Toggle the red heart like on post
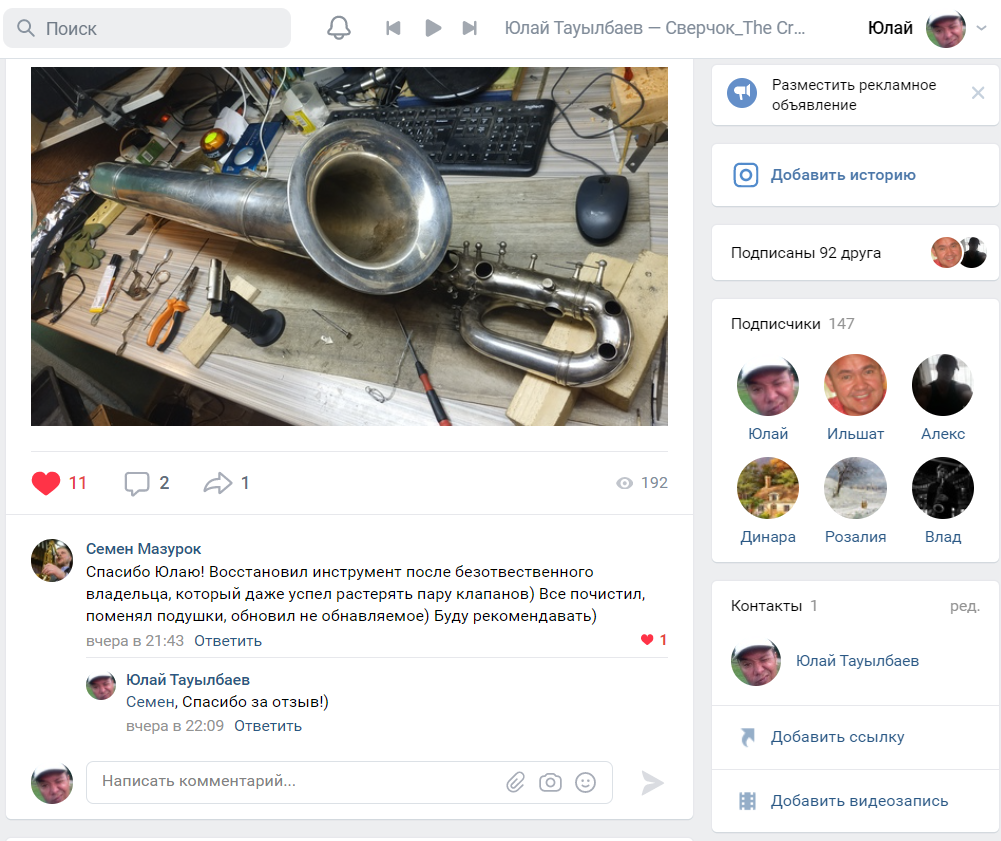1001x841 pixels. pyautogui.click(x=46, y=483)
